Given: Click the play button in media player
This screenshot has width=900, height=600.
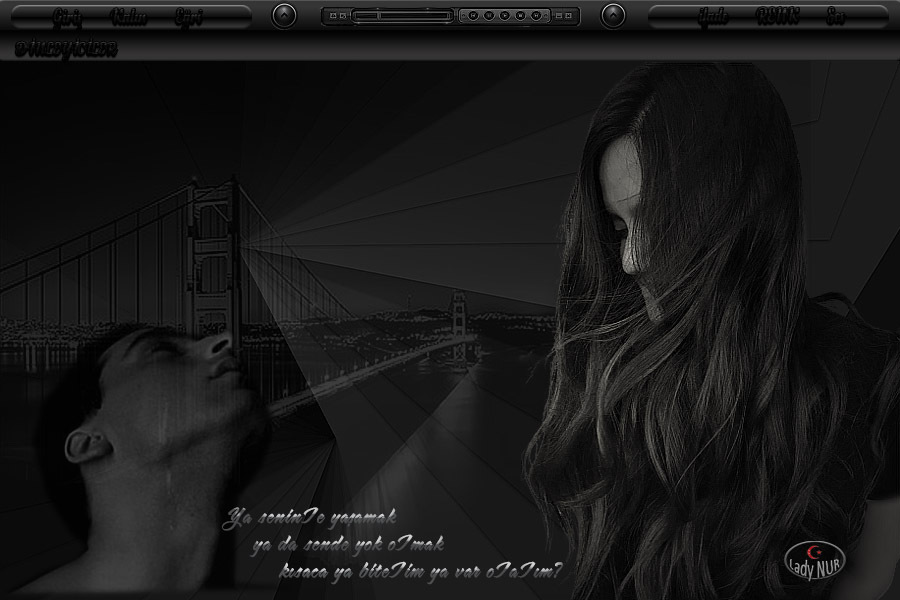Looking at the screenshot, I should [504, 15].
